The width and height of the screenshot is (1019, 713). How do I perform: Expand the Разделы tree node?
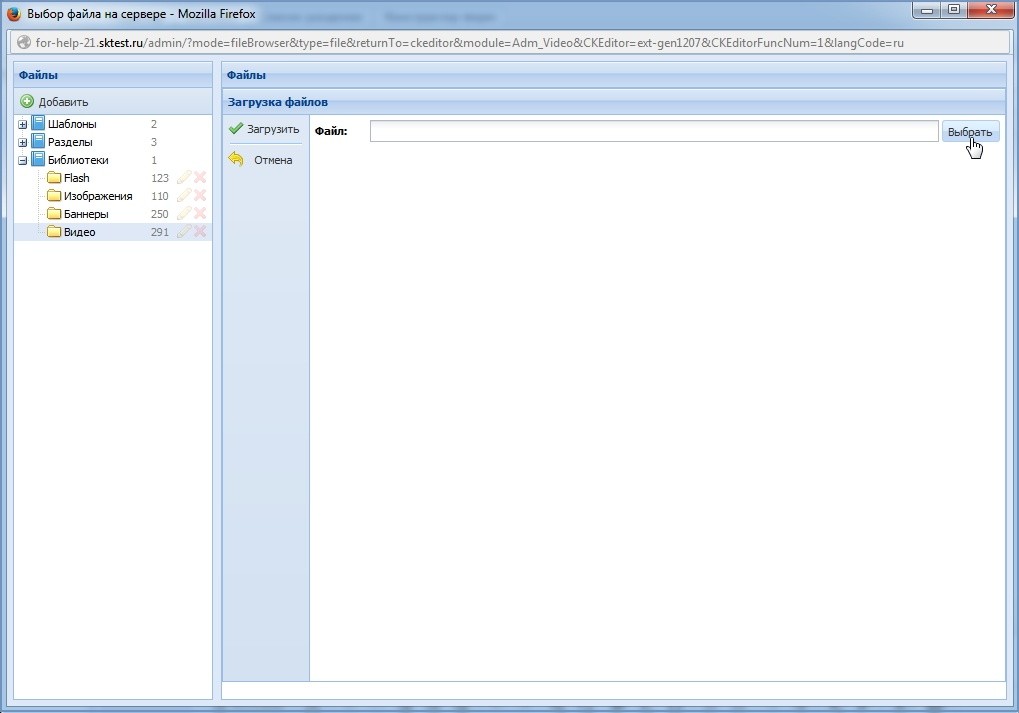(x=23, y=143)
